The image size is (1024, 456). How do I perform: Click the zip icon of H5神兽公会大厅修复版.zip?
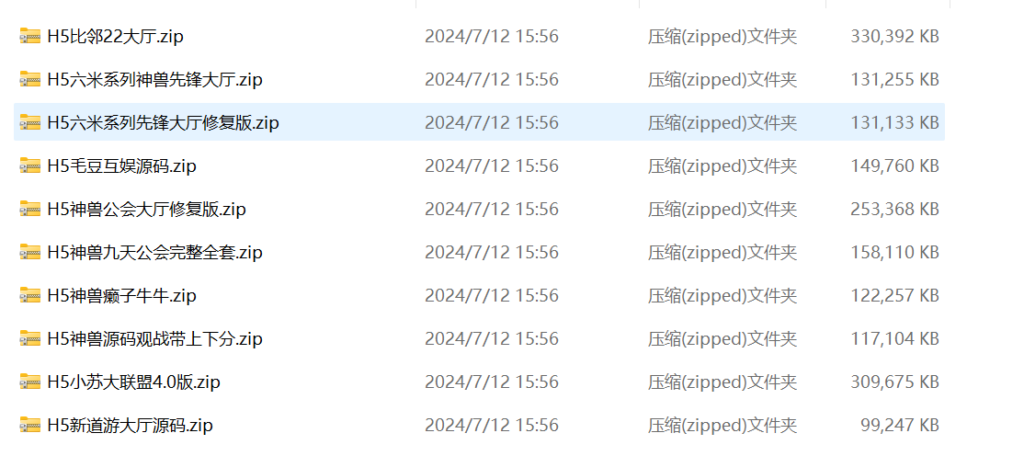pos(30,208)
